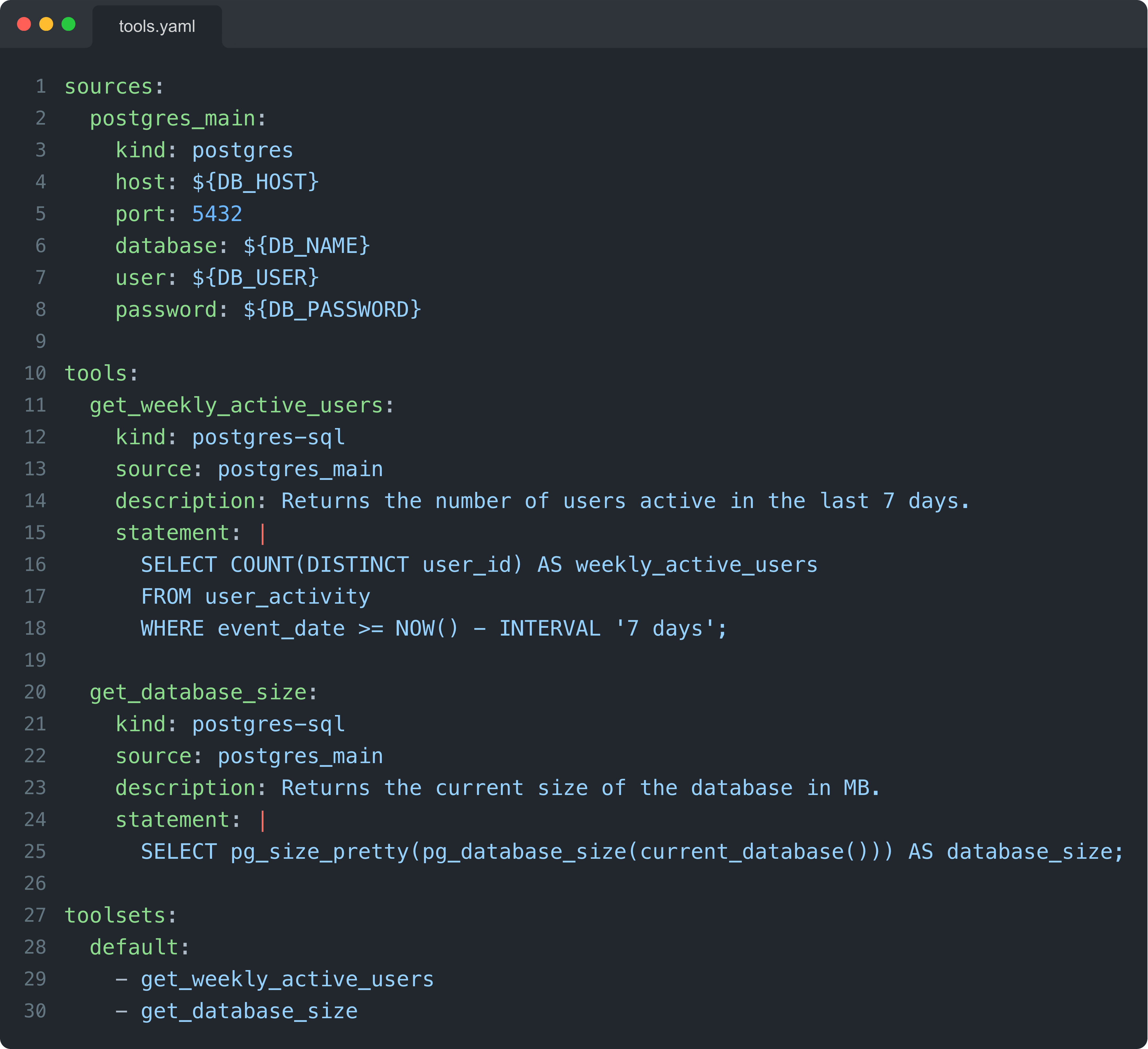This screenshot has width=1148, height=1049.
Task: Click the postgres_main key on line 2
Action: (x=172, y=119)
